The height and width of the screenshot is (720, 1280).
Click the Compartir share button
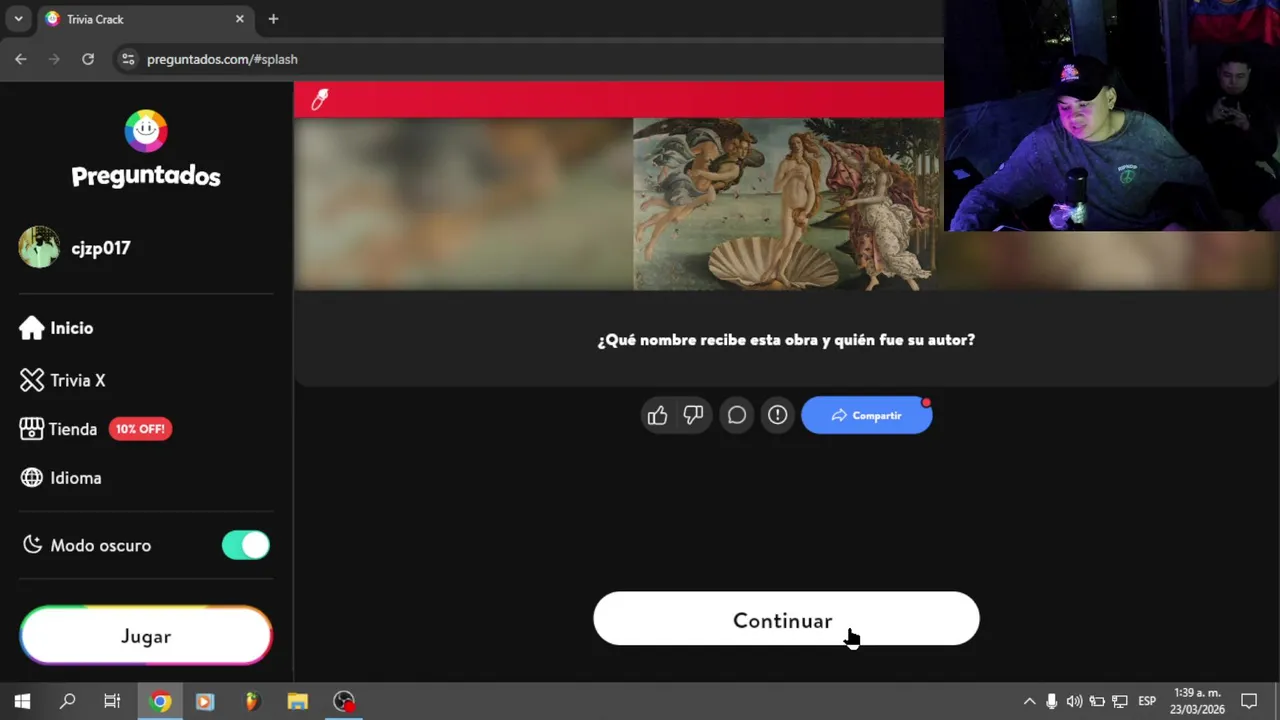click(867, 415)
